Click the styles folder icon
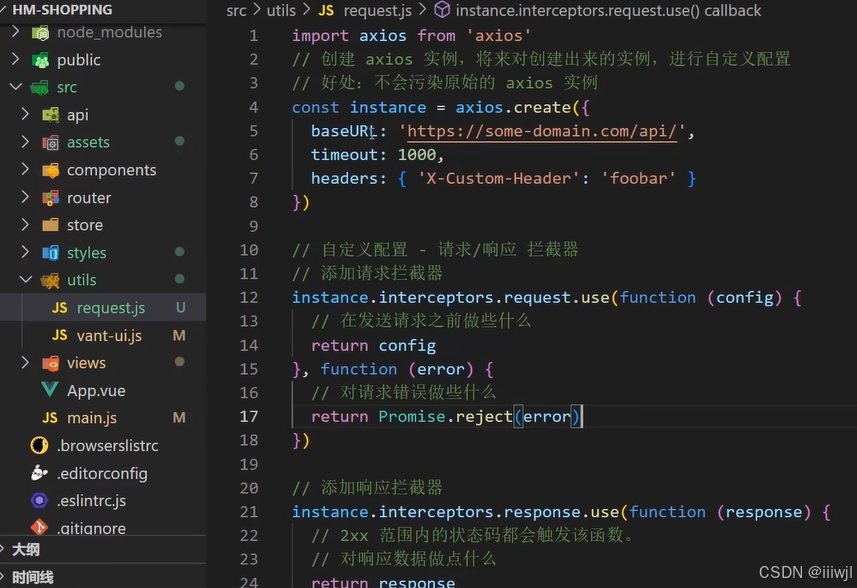This screenshot has height=588, width=857. coord(50,253)
